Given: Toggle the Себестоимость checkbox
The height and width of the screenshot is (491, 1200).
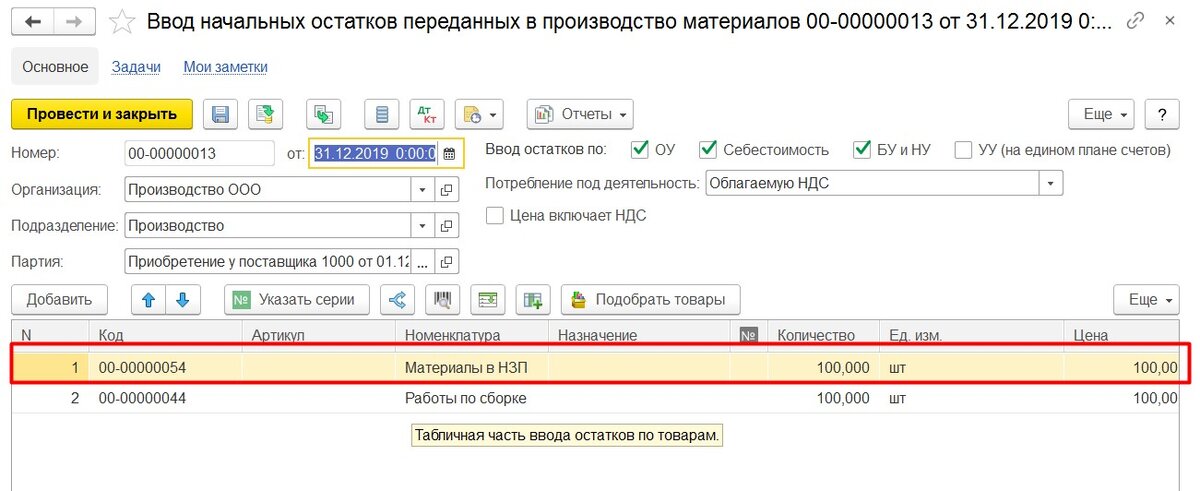Looking at the screenshot, I should coord(708,150).
